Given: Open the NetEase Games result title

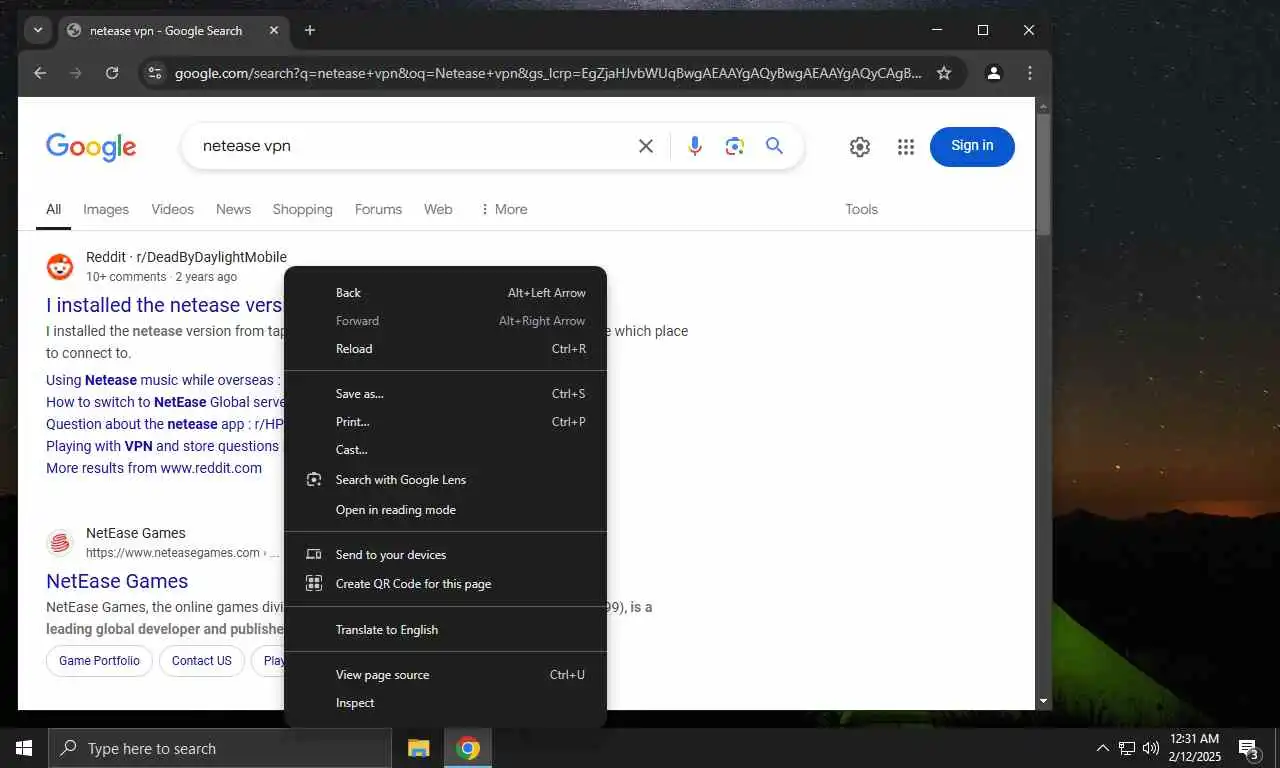Looking at the screenshot, I should (117, 581).
